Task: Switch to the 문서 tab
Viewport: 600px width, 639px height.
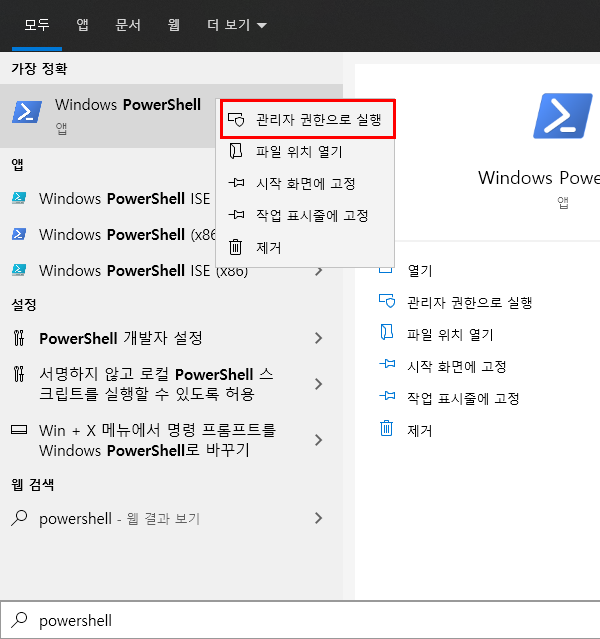Action: 128,25
